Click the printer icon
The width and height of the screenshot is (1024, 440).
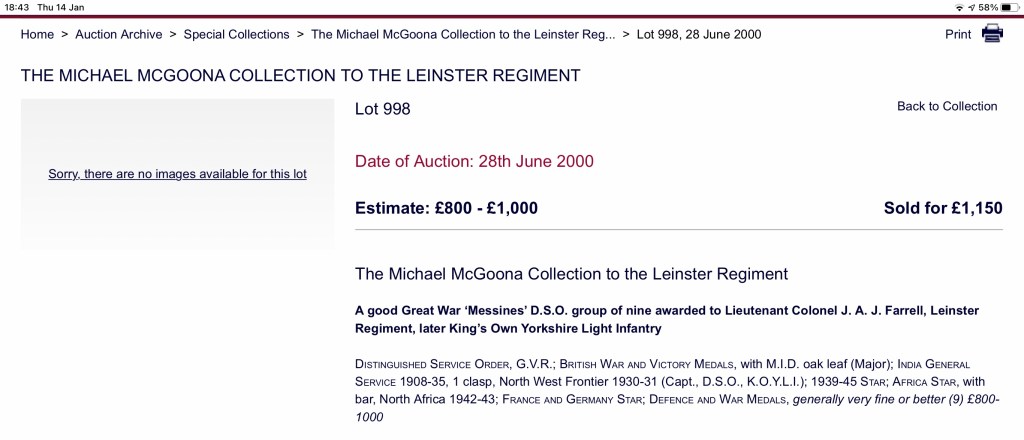(991, 34)
